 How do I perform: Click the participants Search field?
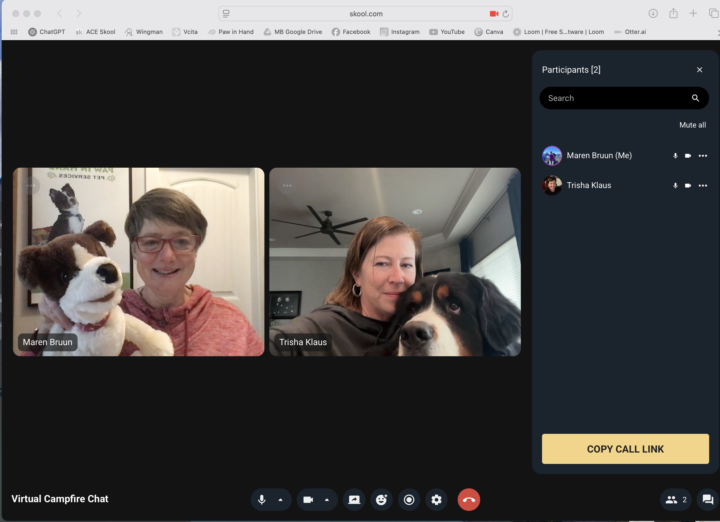point(624,98)
